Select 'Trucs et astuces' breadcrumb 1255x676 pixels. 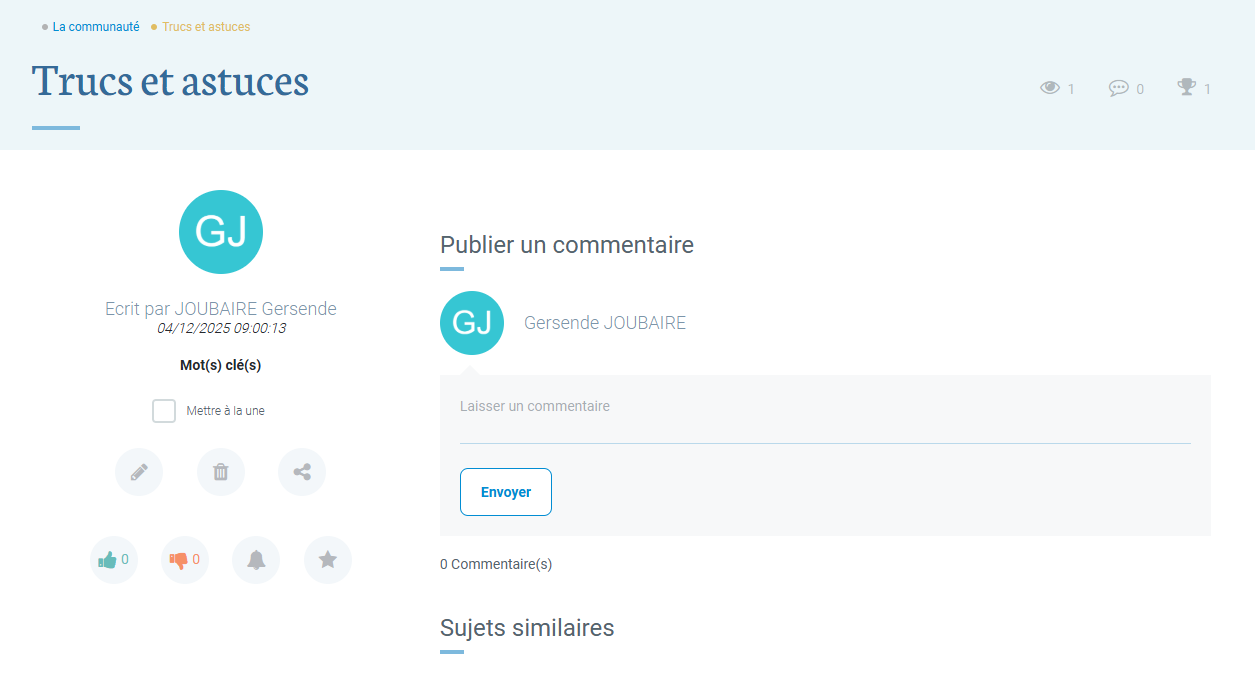point(206,27)
